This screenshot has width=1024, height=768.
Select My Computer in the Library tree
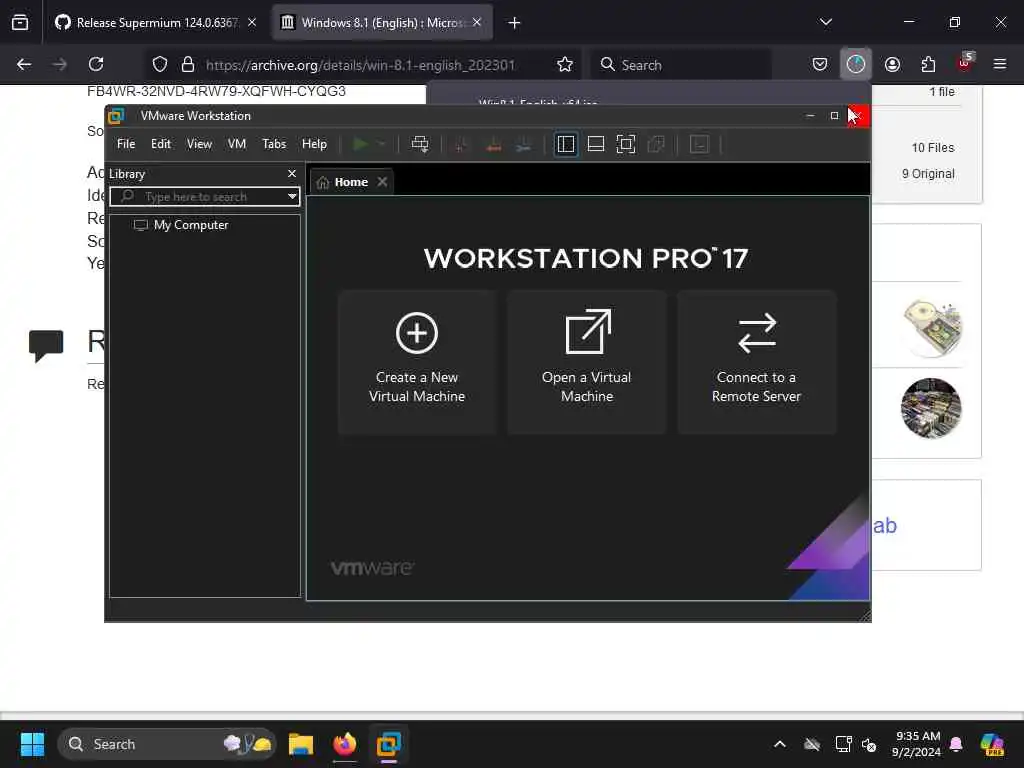tap(191, 225)
